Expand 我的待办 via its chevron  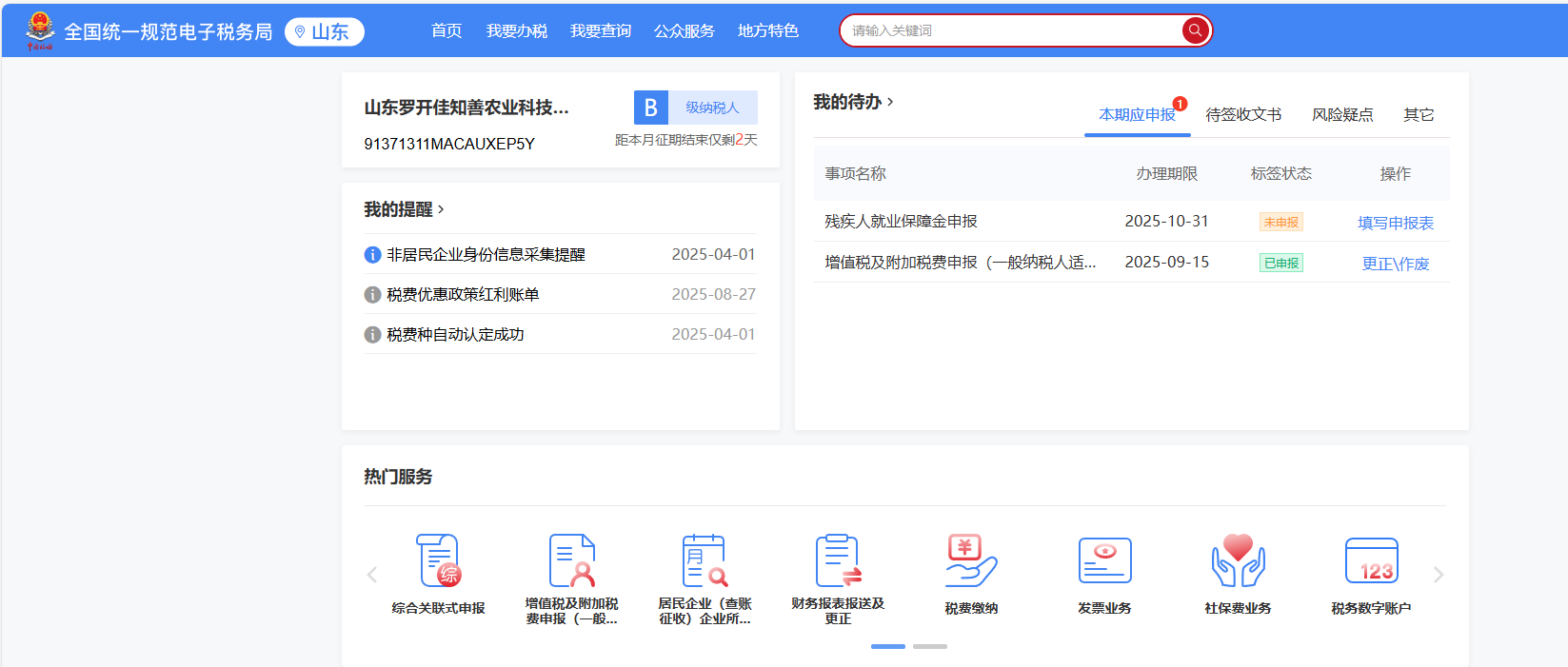click(890, 102)
